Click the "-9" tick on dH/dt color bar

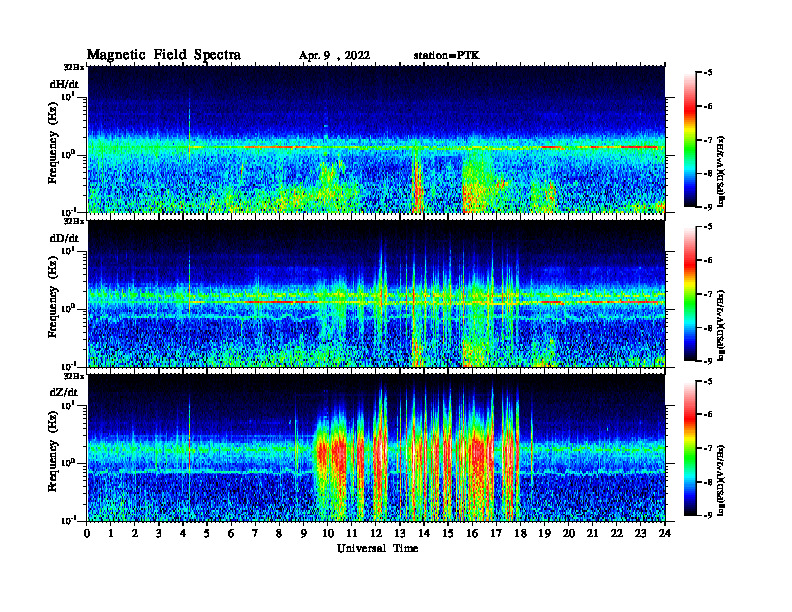click(708, 207)
